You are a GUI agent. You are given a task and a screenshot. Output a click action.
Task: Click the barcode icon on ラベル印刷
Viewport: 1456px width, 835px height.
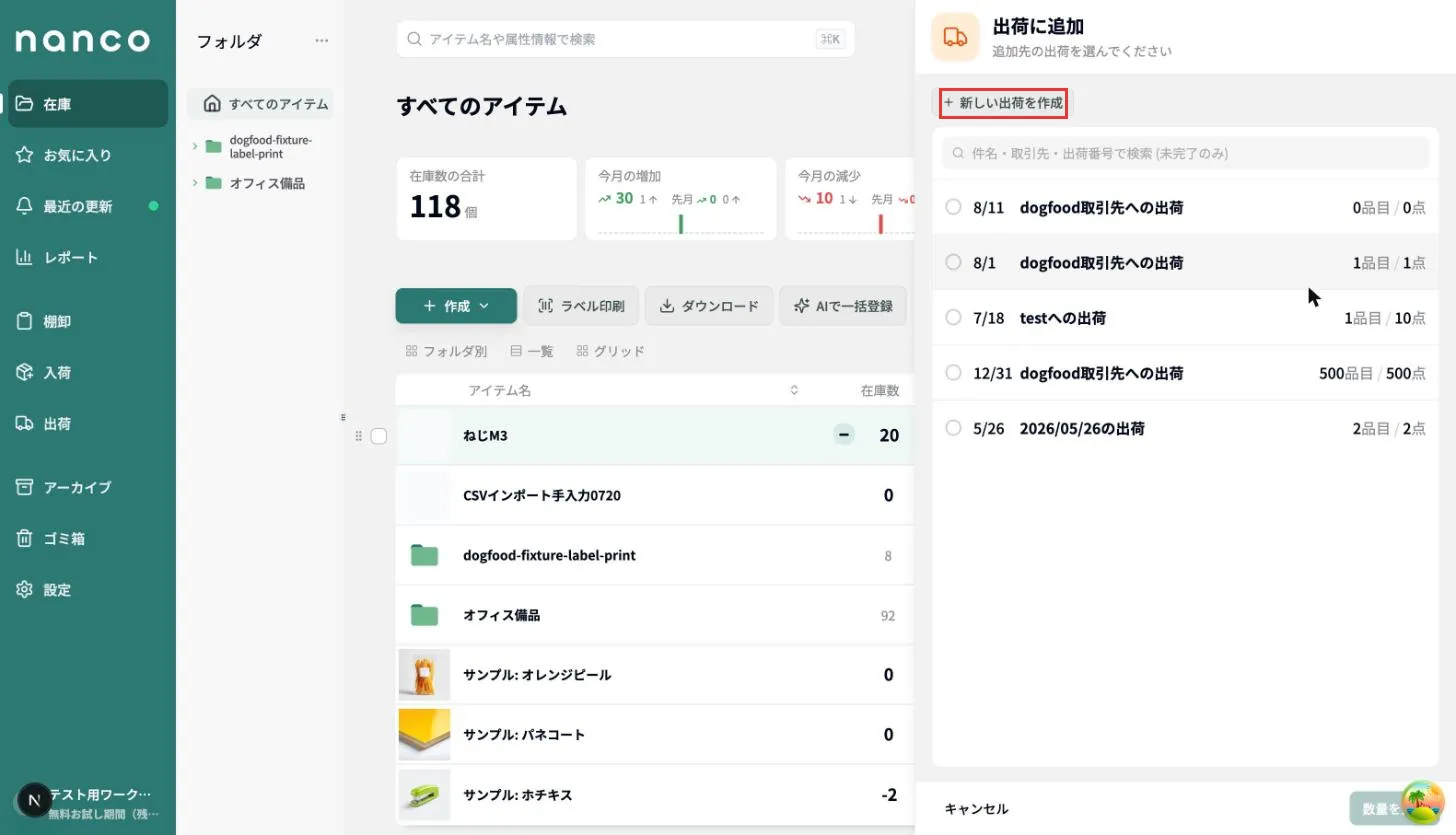coord(546,306)
